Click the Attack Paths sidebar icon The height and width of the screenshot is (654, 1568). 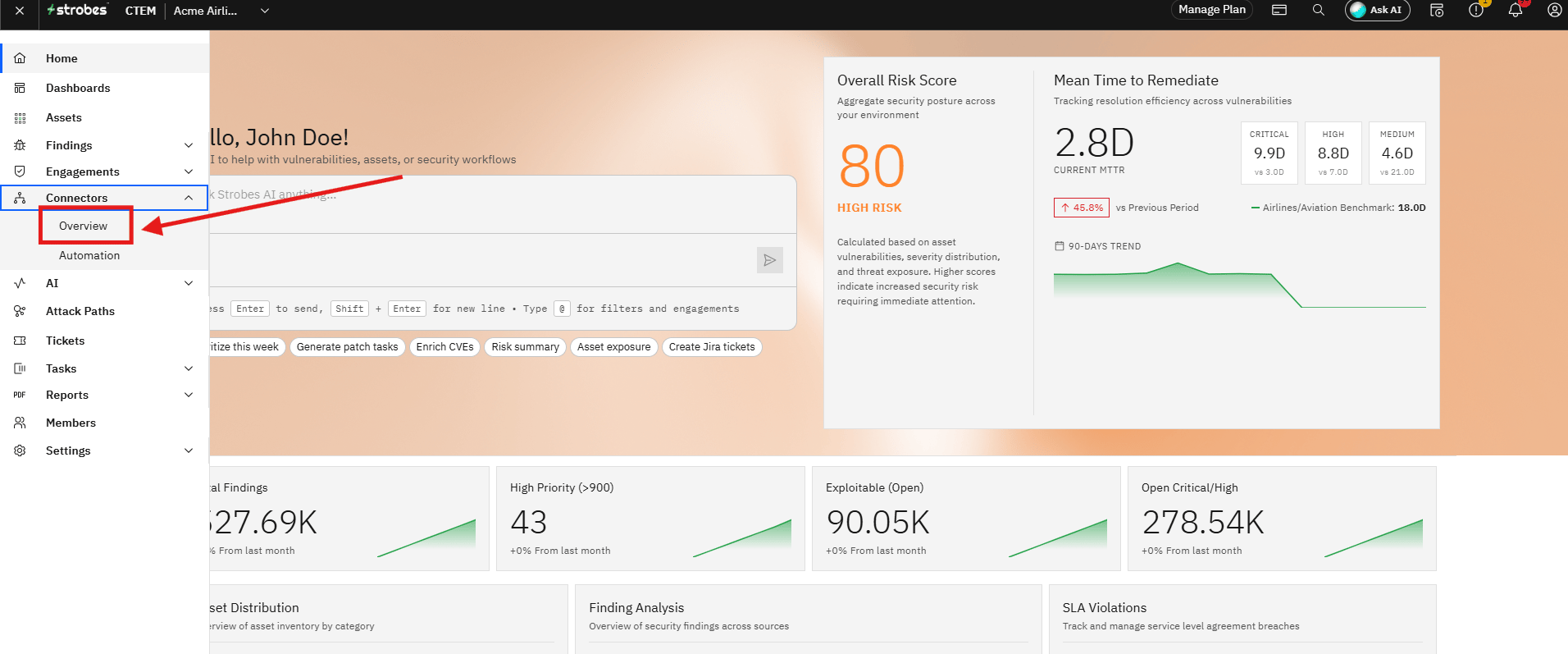(x=20, y=311)
